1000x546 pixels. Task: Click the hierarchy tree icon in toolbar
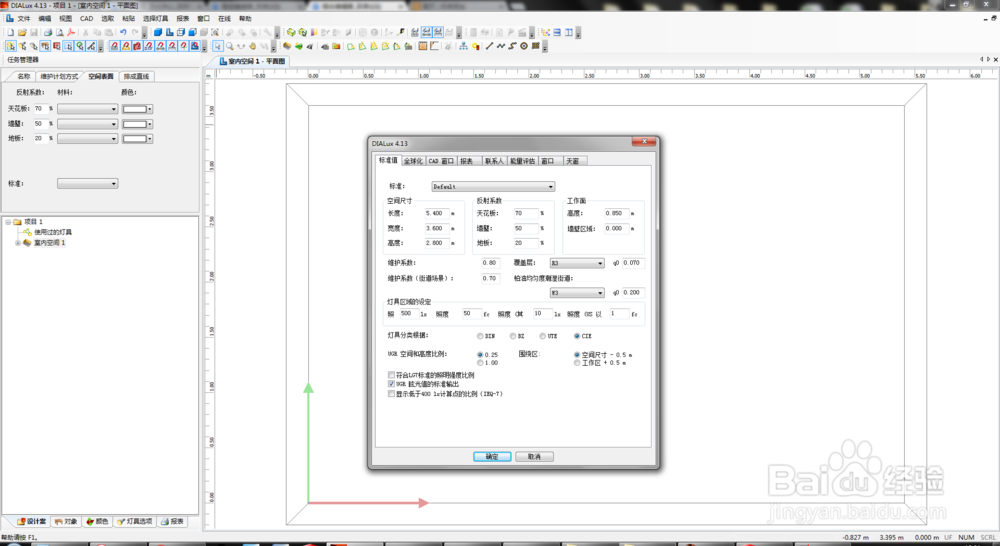[463, 46]
